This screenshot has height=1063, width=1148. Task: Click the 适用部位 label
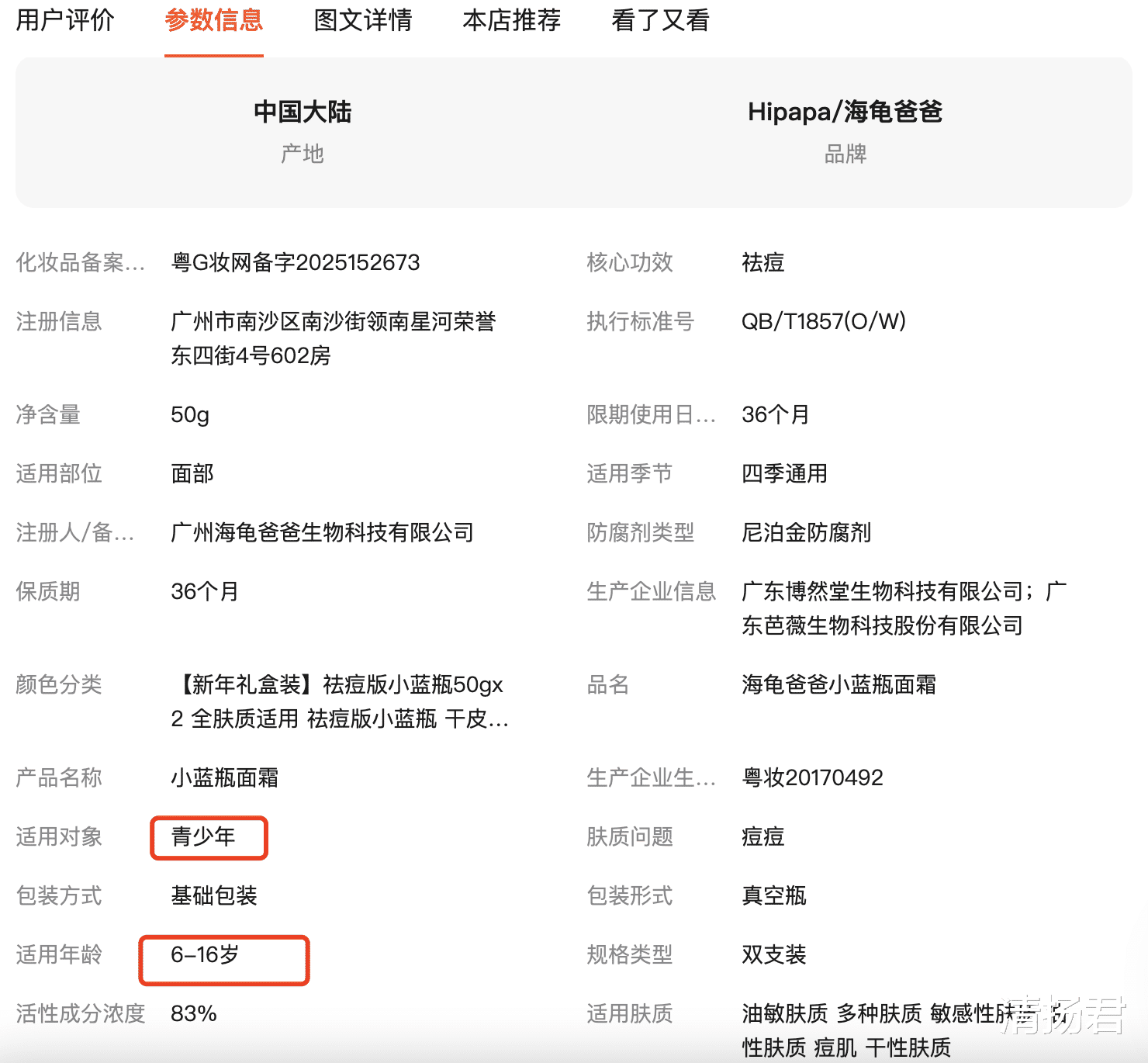[59, 473]
